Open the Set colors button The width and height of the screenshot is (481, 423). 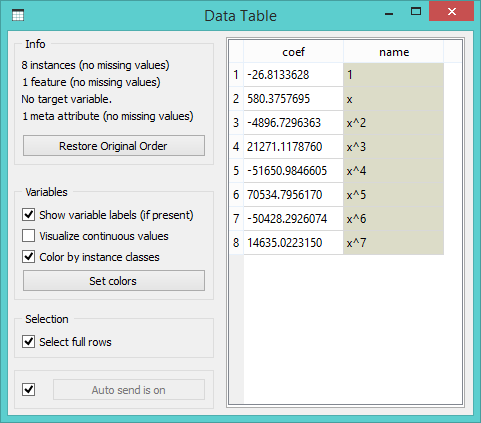click(x=114, y=281)
